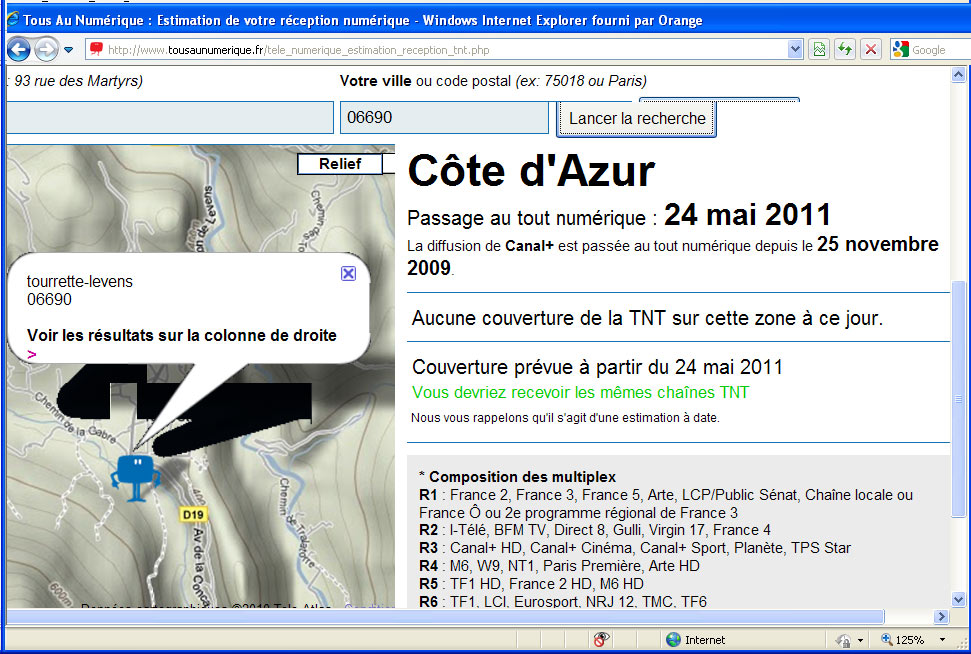The width and height of the screenshot is (971, 654).
Task: Click the vertical scrollbar down arrow
Action: pyautogui.click(x=958, y=599)
